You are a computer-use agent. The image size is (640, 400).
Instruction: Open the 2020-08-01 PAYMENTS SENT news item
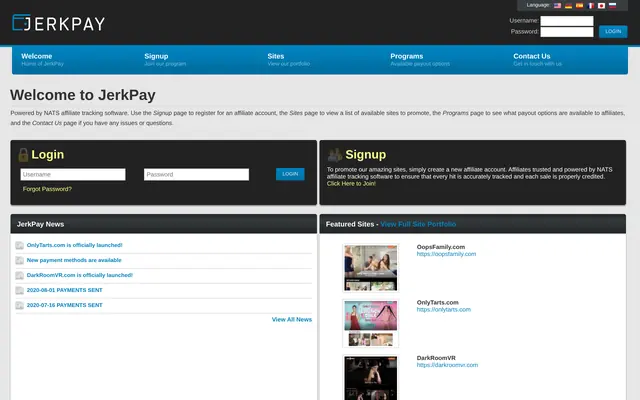pos(64,290)
